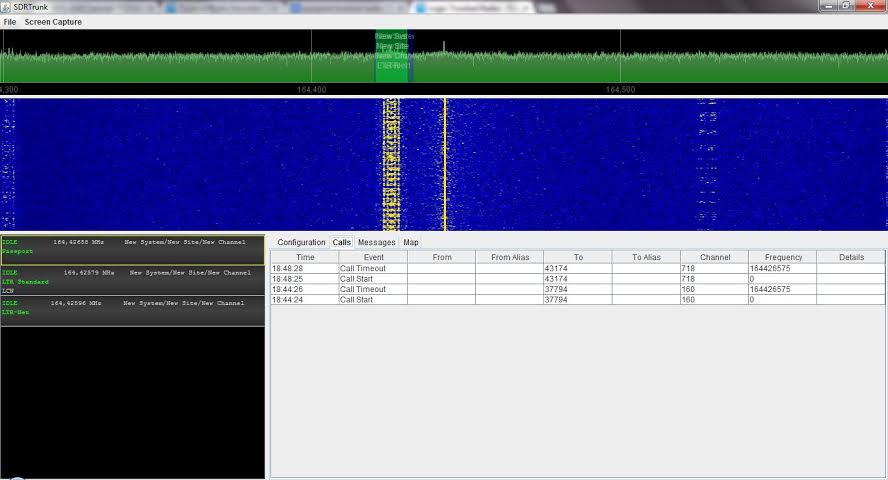
Task: Click Call Timeout event at 18:44:26
Action: (373, 289)
